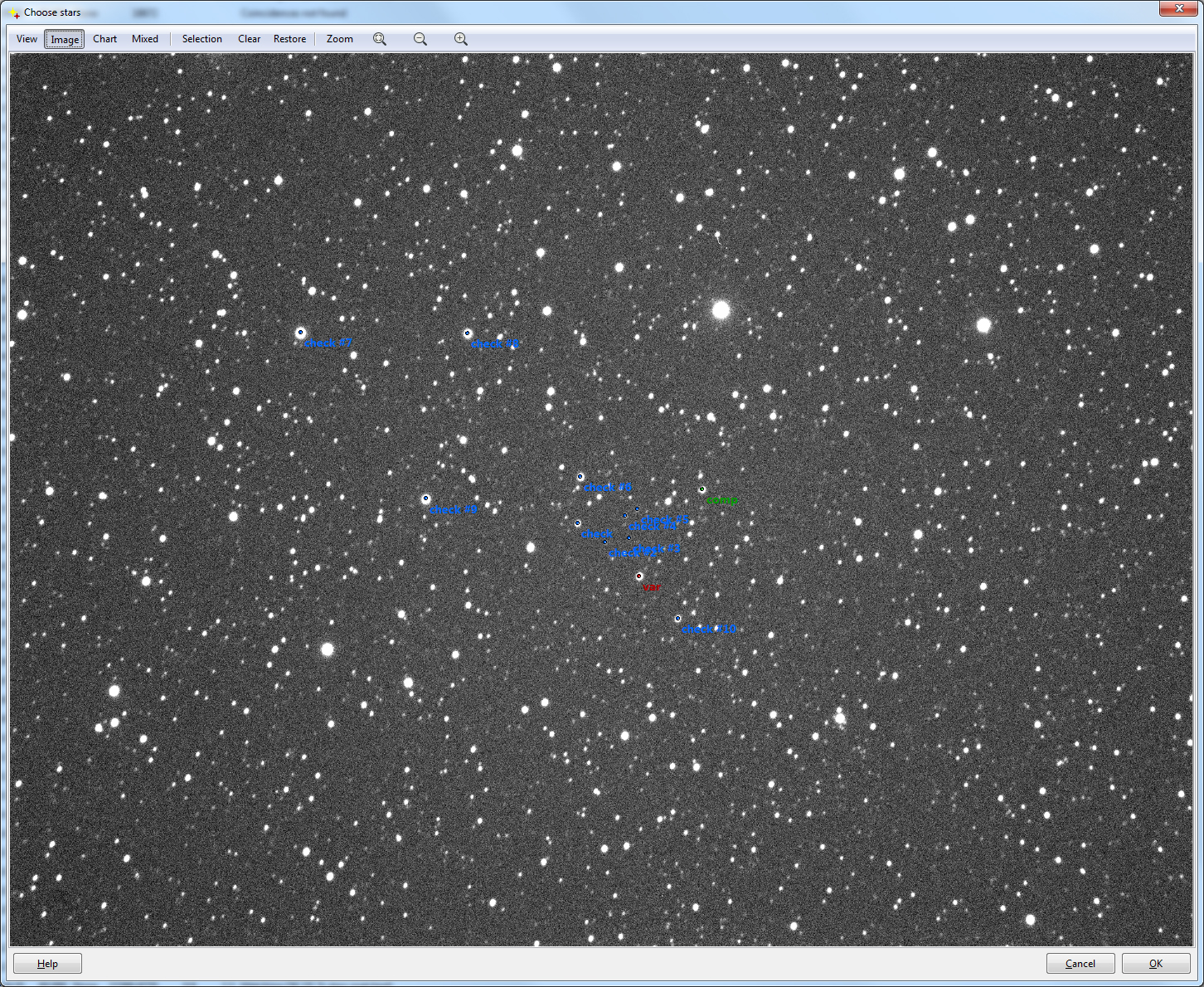Click the zoom in magnifier icon
This screenshot has height=987, width=1204.
(461, 39)
